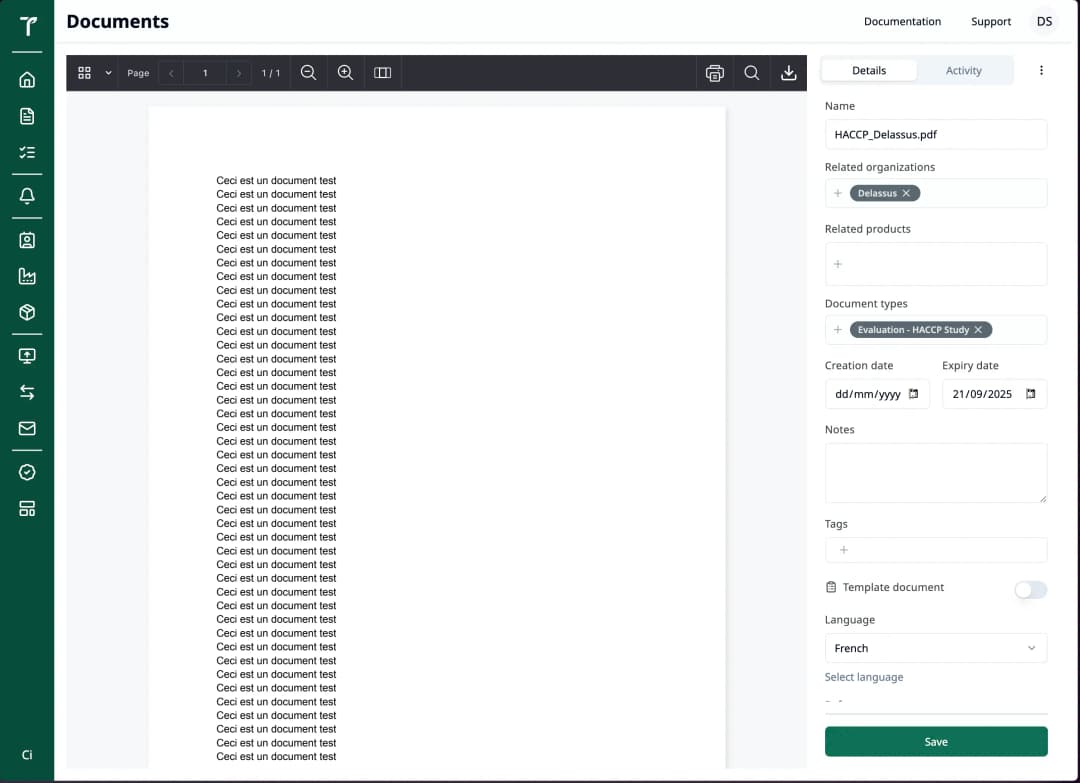This screenshot has height=783, width=1080.
Task: Switch to the Activity tab
Action: point(963,70)
